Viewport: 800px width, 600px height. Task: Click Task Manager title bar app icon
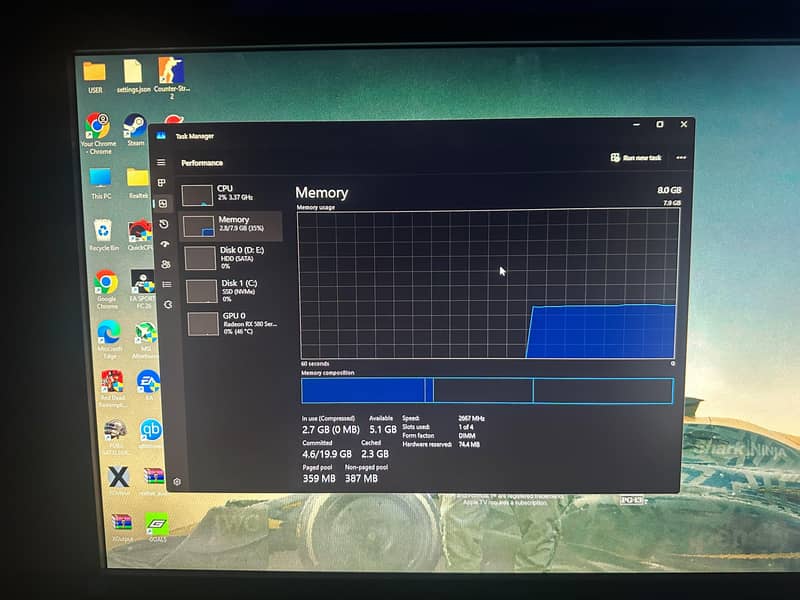pos(161,136)
